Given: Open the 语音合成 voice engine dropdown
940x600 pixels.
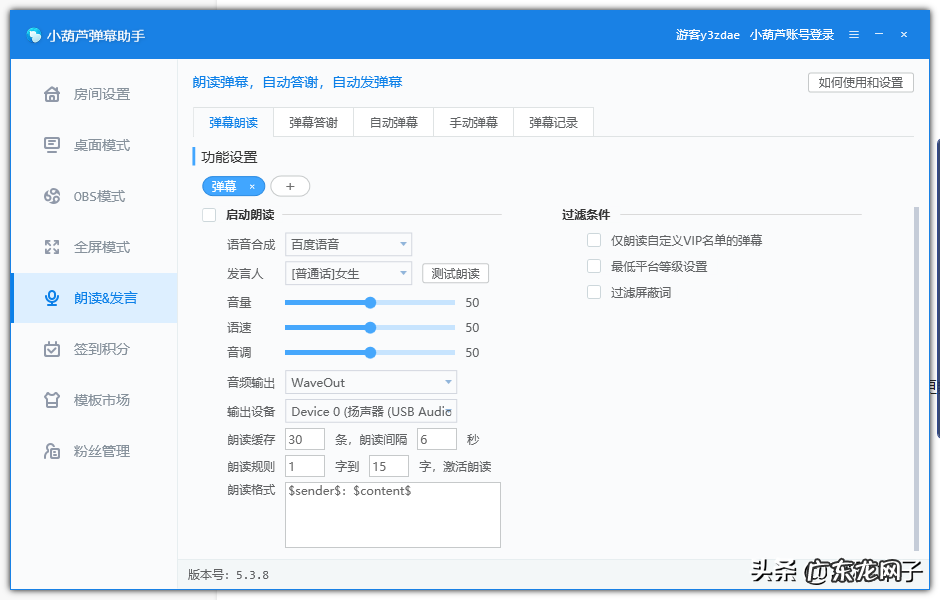Looking at the screenshot, I should [348, 244].
